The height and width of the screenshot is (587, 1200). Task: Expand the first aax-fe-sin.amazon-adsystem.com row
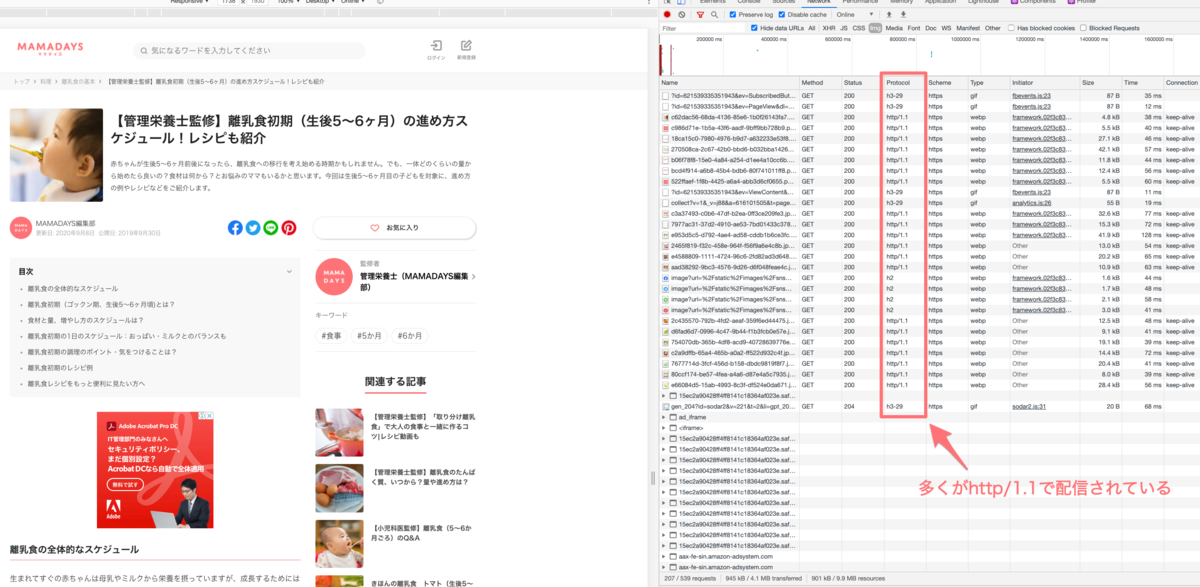664,556
